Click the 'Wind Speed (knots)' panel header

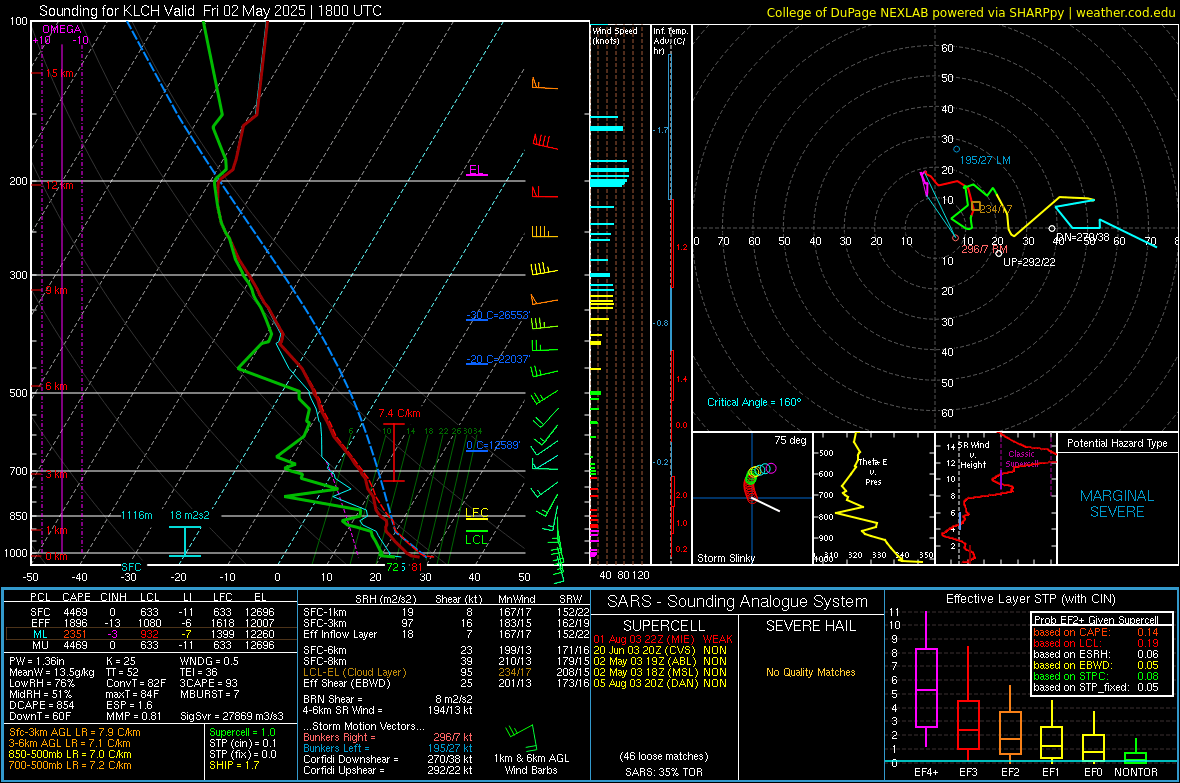pos(615,35)
